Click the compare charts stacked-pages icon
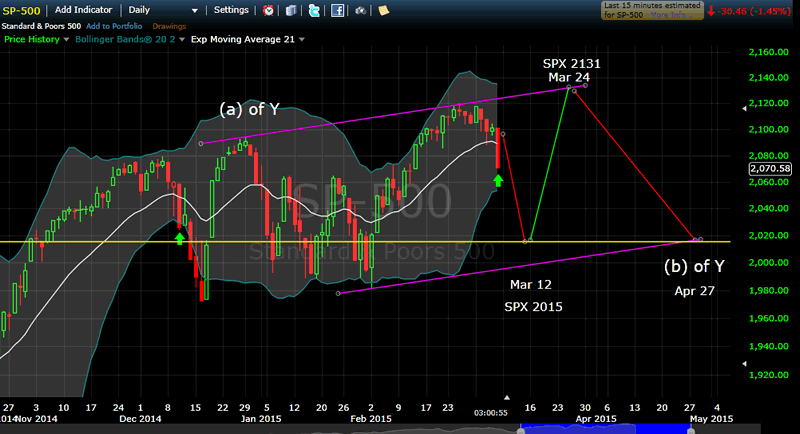 coord(291,10)
